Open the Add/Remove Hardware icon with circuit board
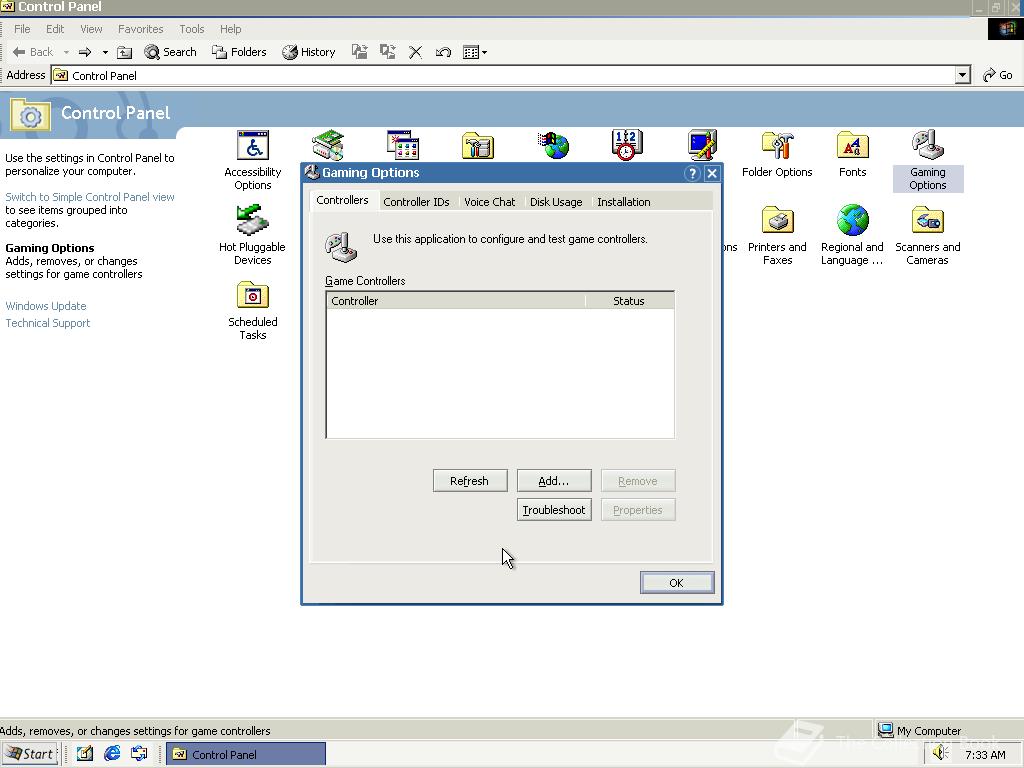 (328, 145)
